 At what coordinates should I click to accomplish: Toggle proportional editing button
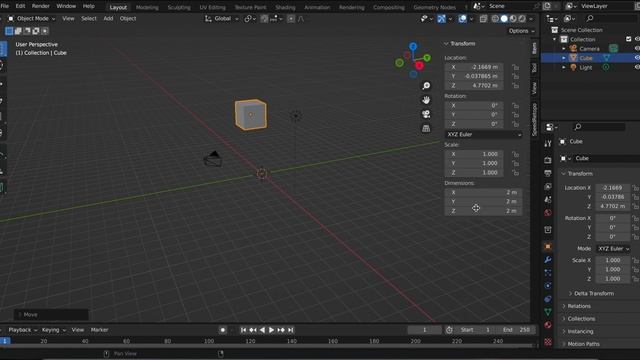[291, 19]
